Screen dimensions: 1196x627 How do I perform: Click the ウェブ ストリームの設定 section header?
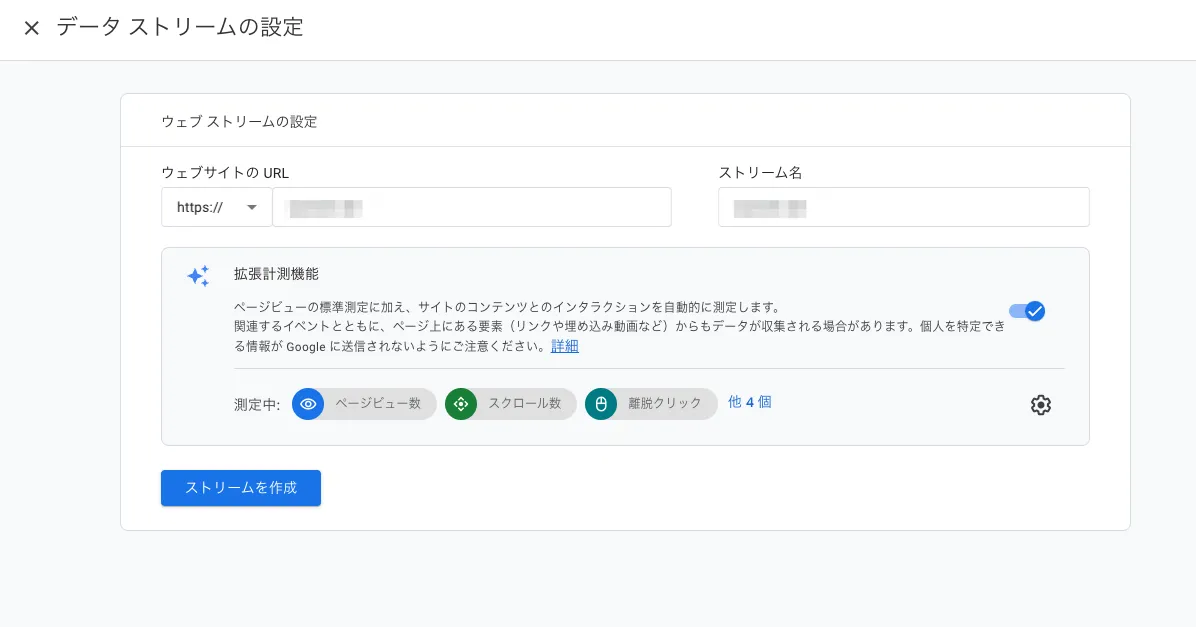(239, 121)
